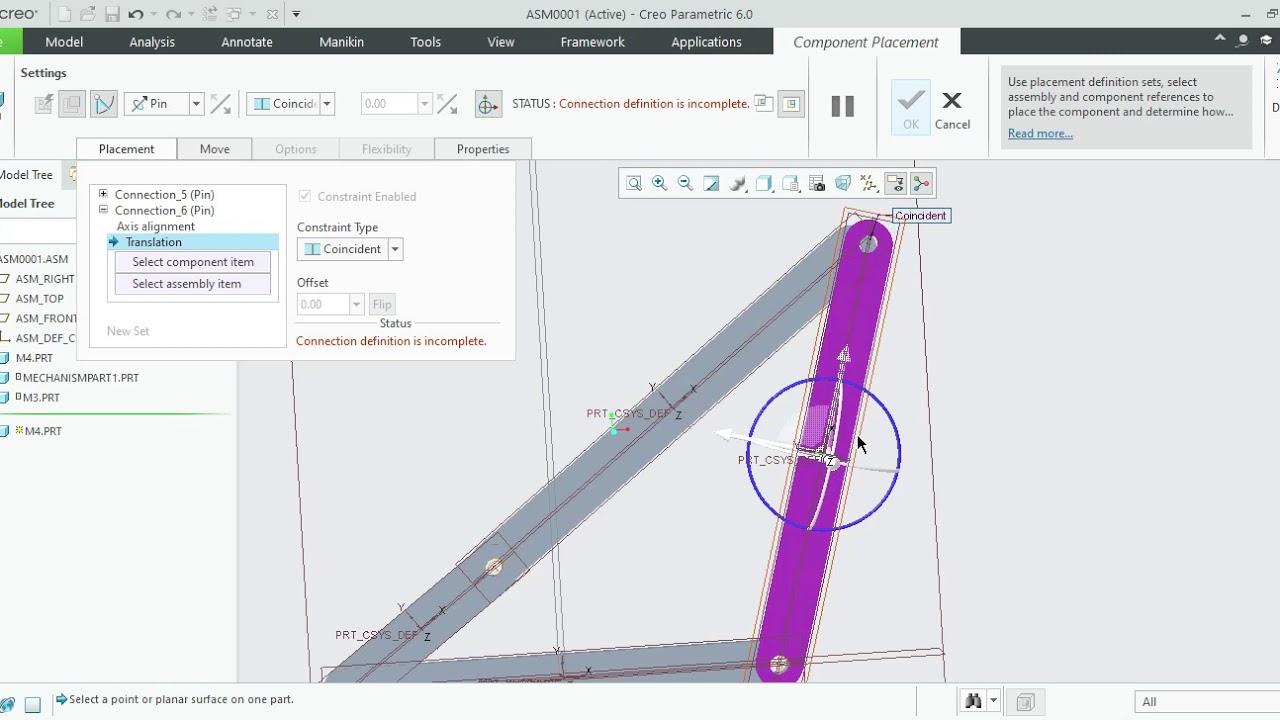Select M3.PRT in model tree

[41, 397]
